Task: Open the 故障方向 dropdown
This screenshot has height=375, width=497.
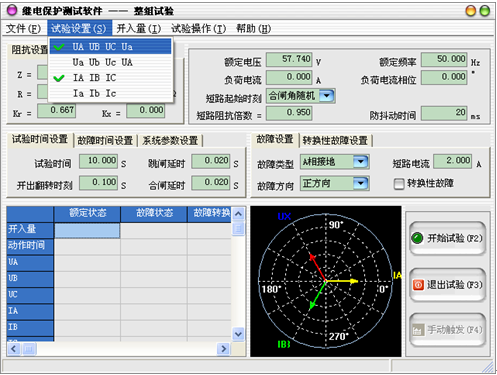Action: click(360, 183)
